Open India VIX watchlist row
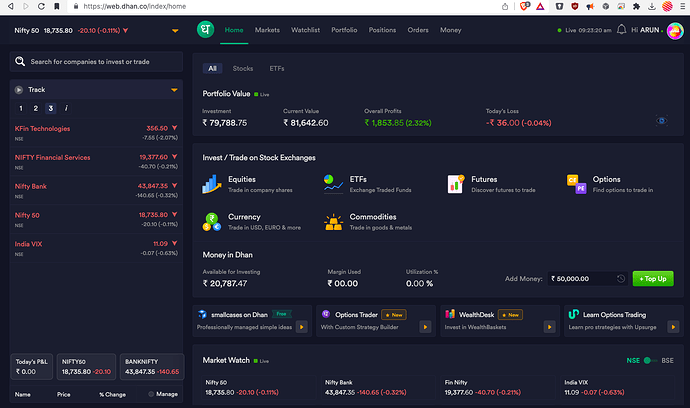The image size is (690, 408). 96,248
